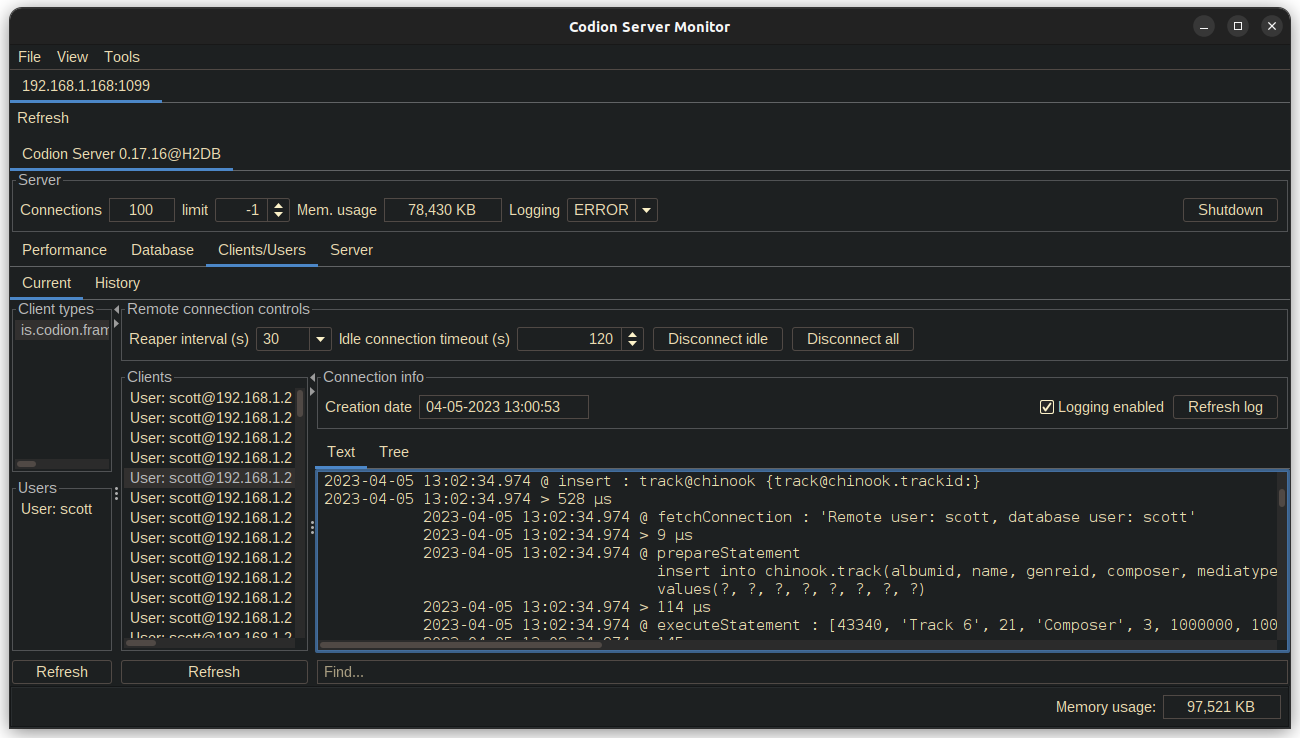Viewport: 1300px width, 738px height.
Task: Click the Refresh log button
Action: click(x=1225, y=407)
